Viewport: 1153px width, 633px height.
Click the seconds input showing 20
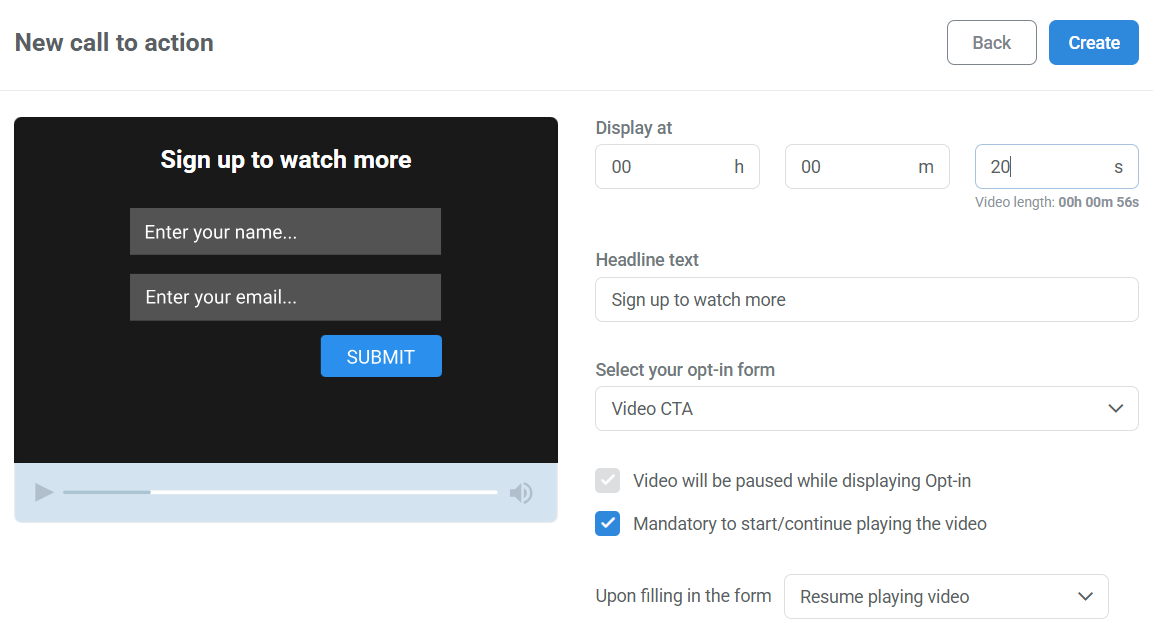(x=1056, y=166)
